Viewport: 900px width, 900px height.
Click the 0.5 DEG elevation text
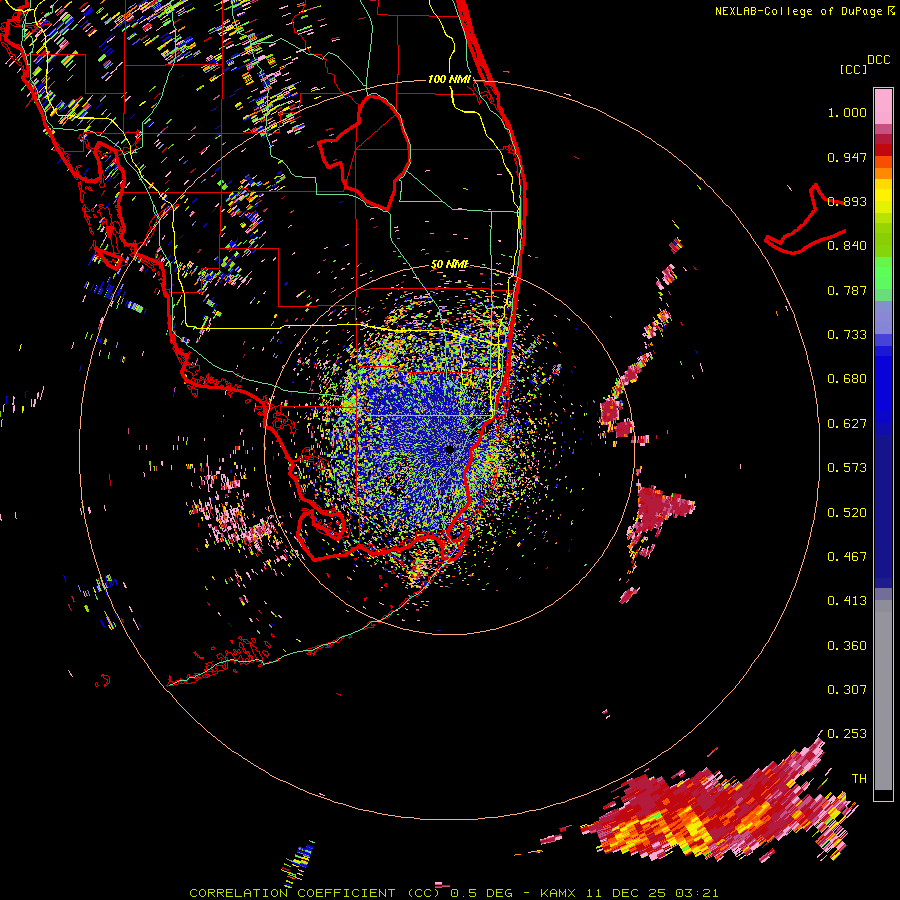coord(482,893)
